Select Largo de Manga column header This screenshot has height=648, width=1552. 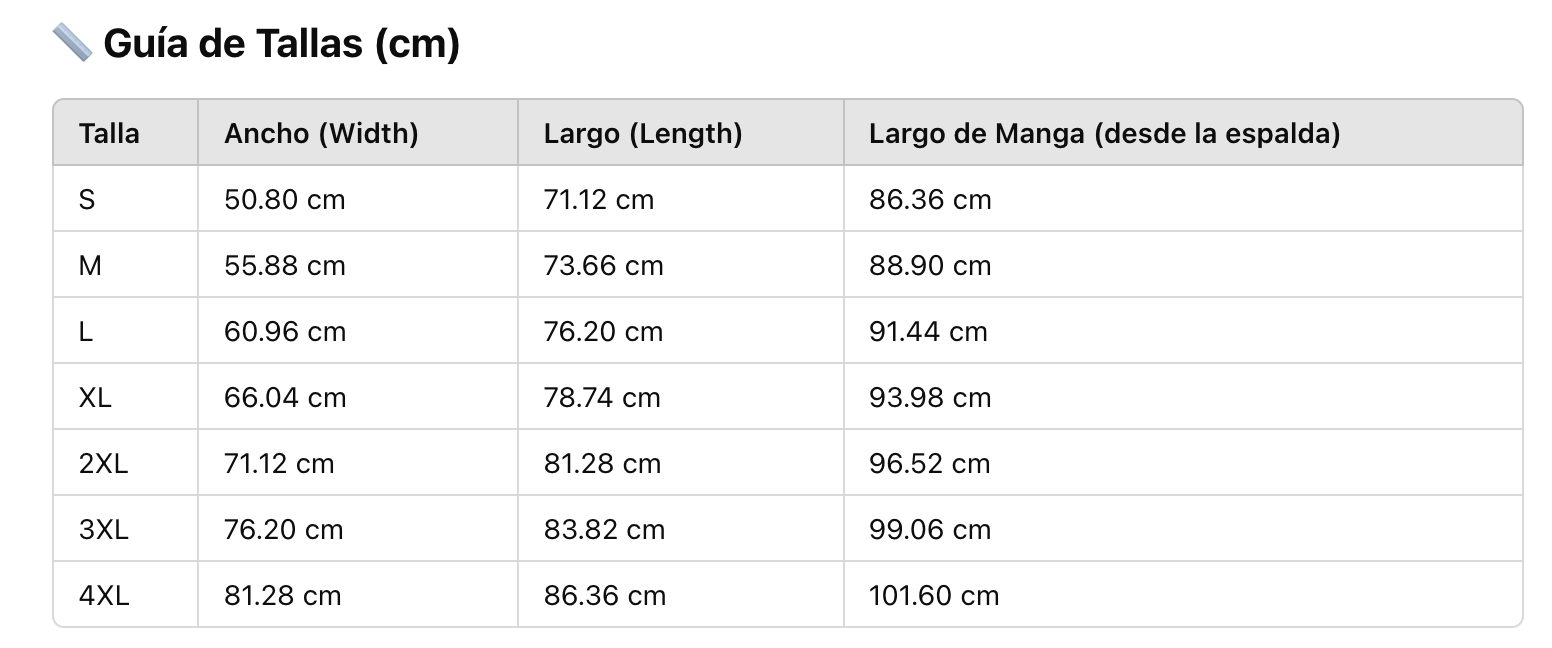point(1104,133)
